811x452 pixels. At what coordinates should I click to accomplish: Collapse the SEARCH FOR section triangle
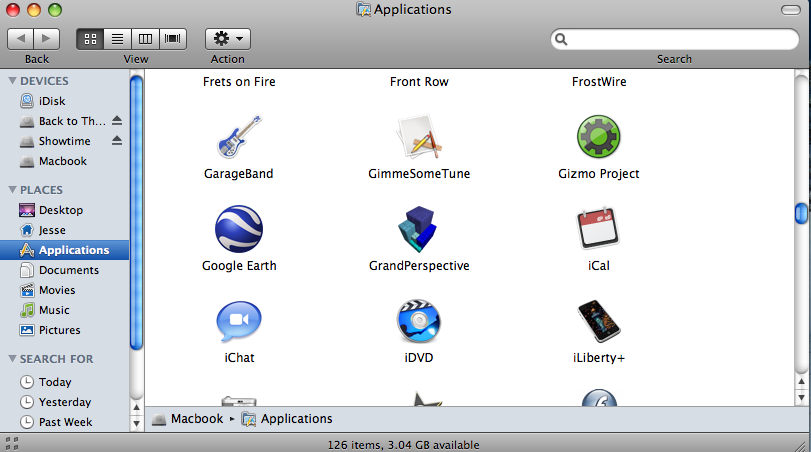coord(12,358)
